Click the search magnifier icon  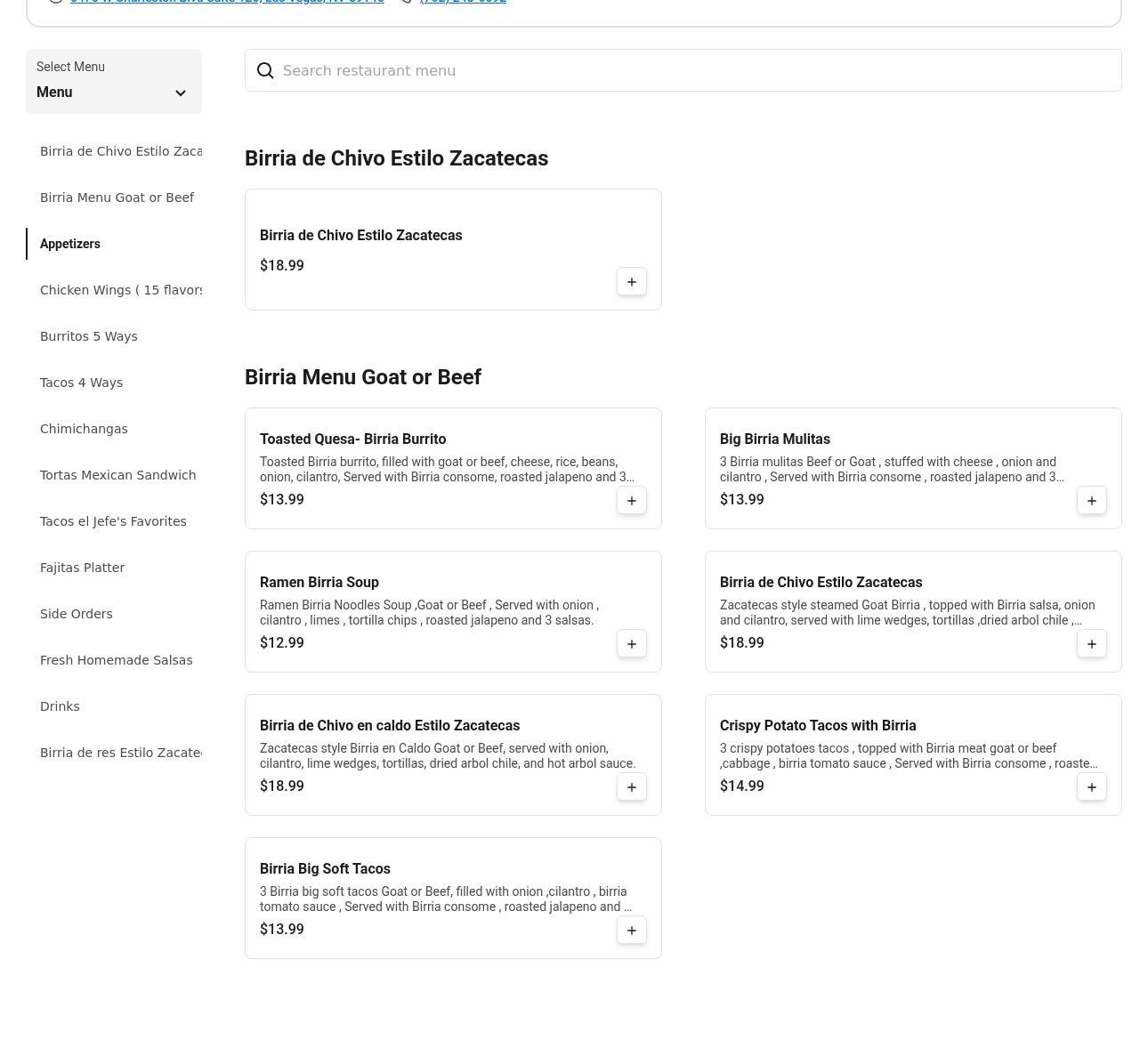point(265,71)
